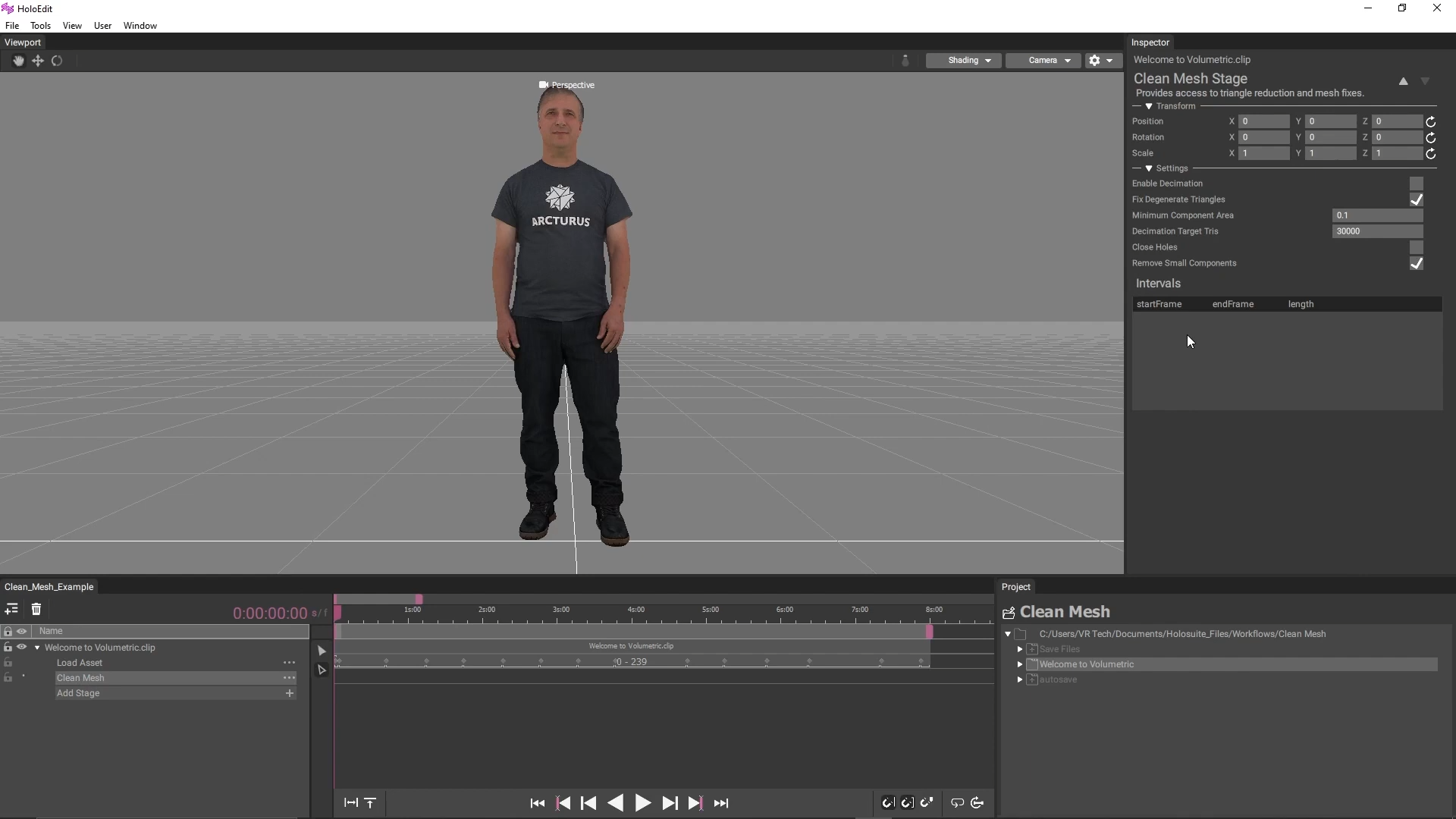Play the clip forward
Screen dimensions: 1456x819
click(x=642, y=803)
